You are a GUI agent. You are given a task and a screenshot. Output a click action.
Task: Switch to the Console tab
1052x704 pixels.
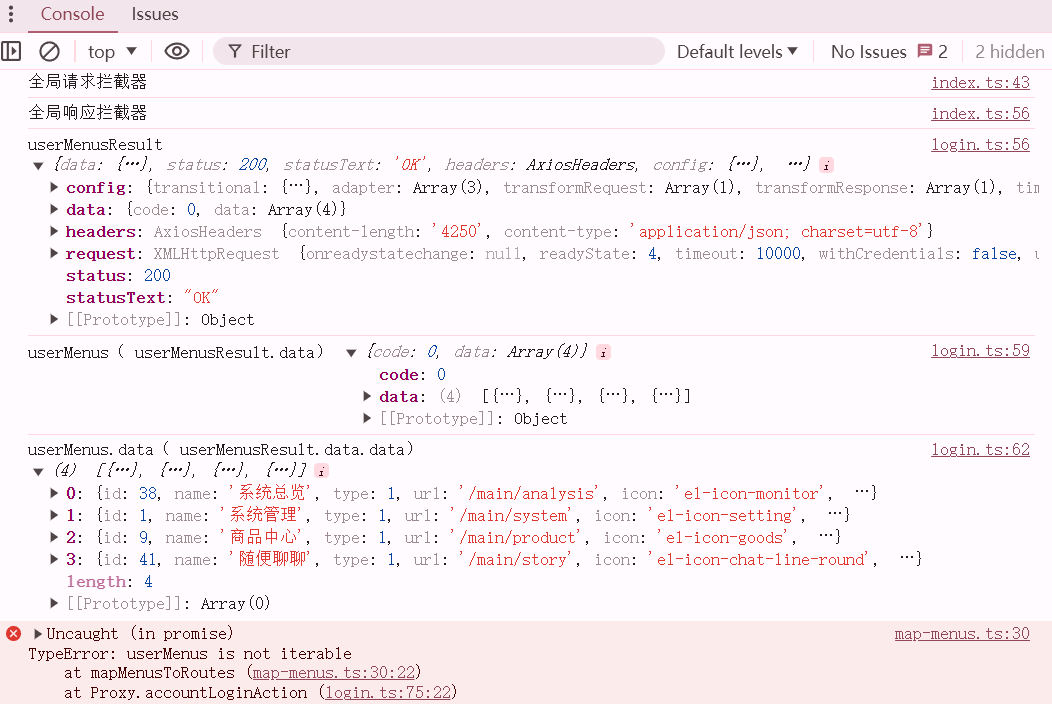click(72, 14)
